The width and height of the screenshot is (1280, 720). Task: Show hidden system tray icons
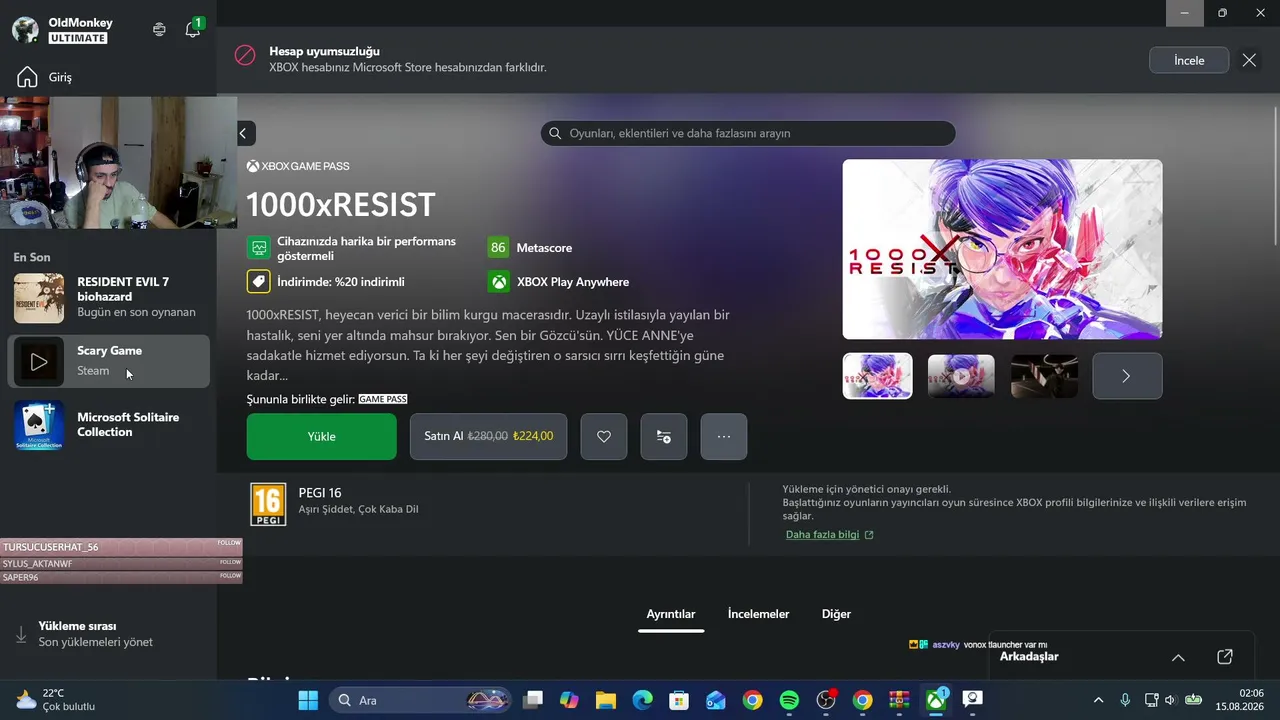(1099, 700)
